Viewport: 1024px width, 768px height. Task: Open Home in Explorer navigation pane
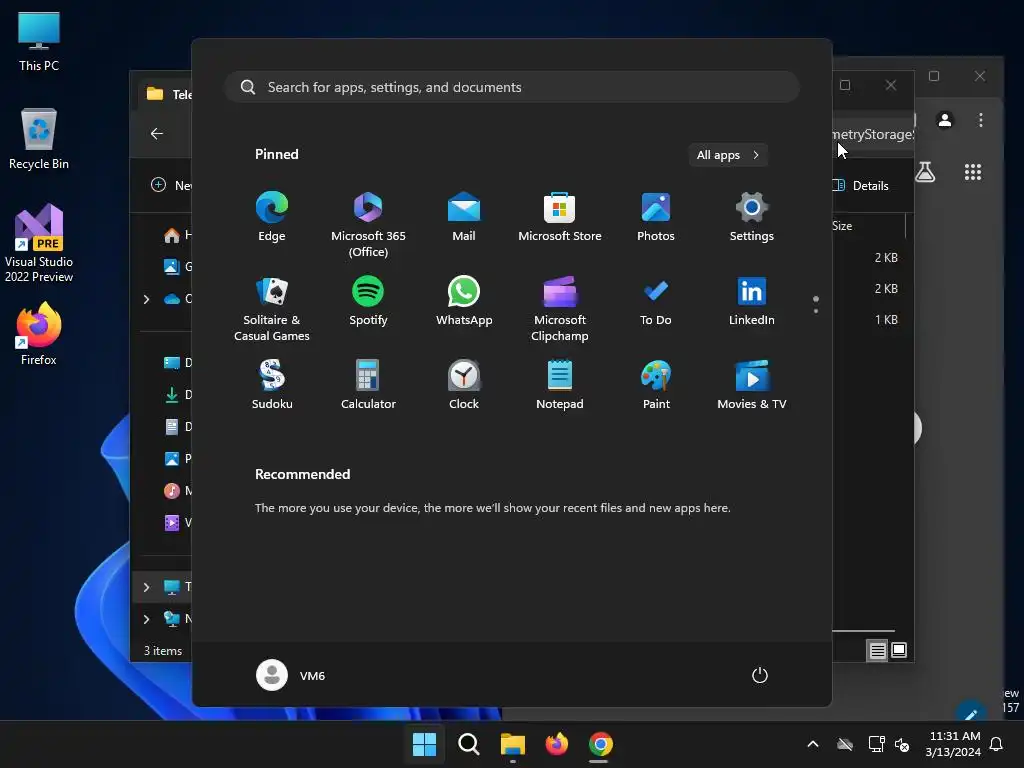177,235
